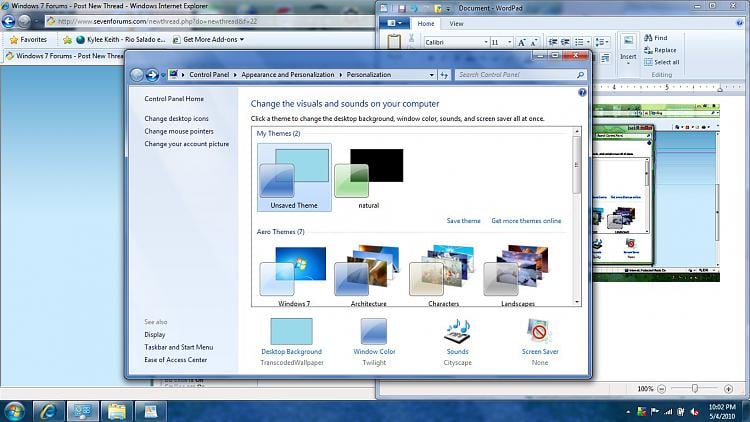Expand WordPad line spacing dropdown

click(x=601, y=42)
